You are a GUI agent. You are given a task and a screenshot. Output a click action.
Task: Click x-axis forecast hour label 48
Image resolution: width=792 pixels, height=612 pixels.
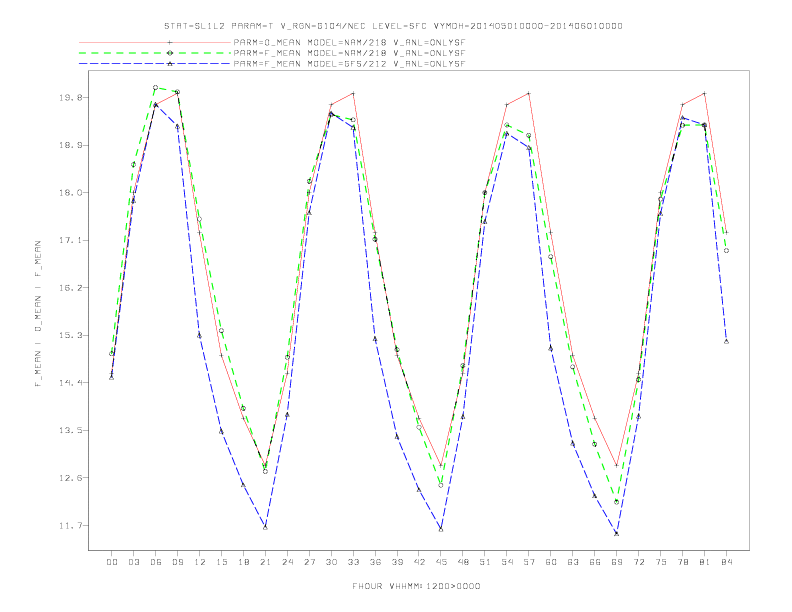[463, 562]
